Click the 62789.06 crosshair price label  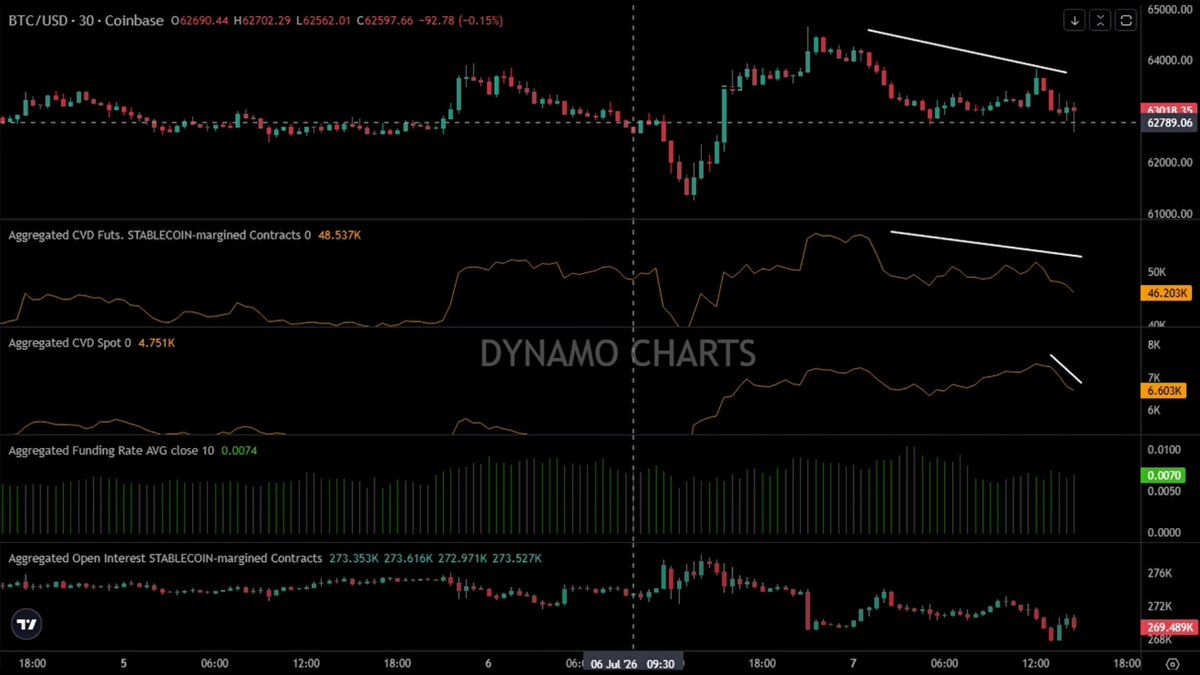point(1167,123)
